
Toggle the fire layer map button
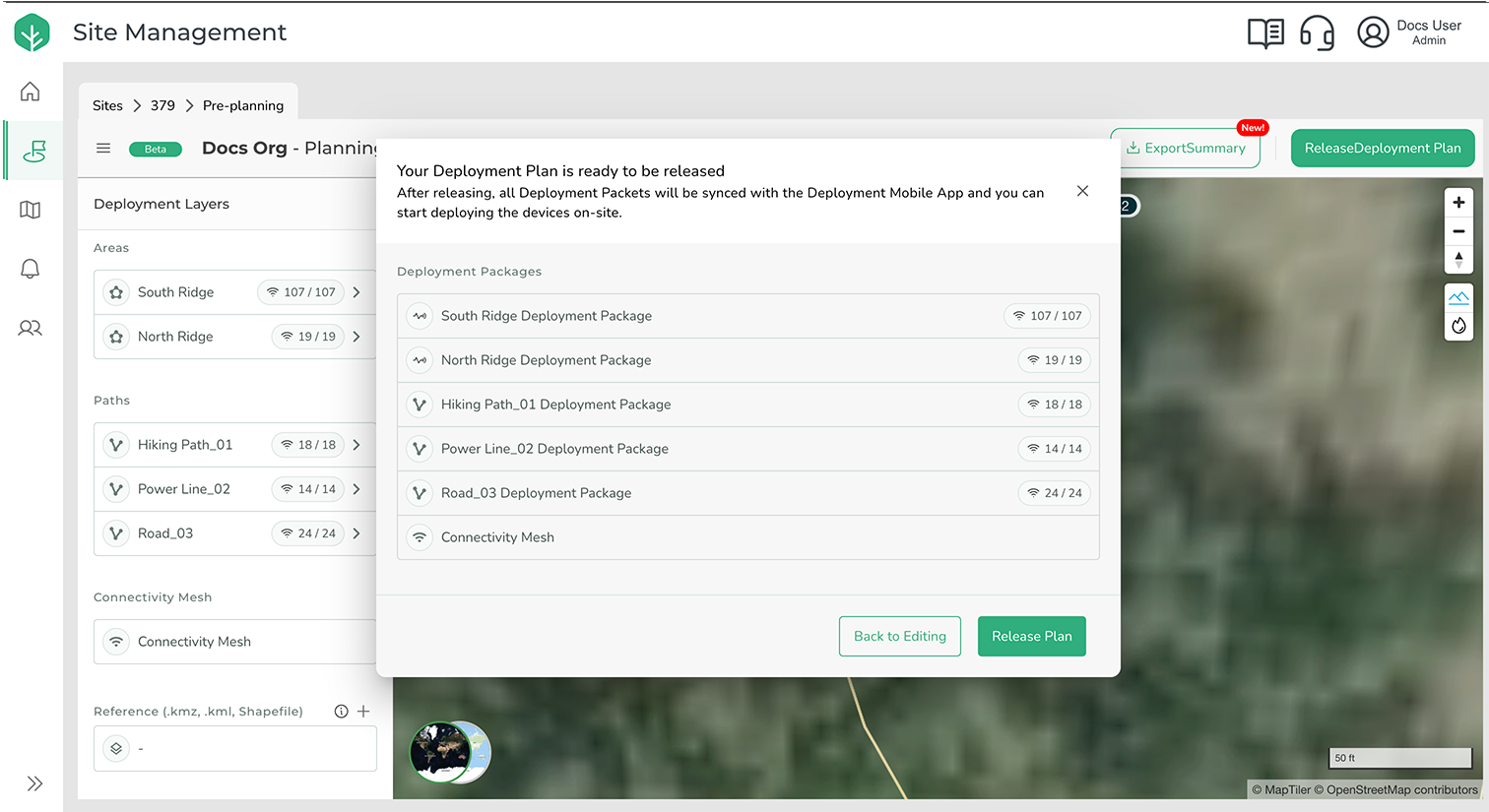coord(1458,326)
